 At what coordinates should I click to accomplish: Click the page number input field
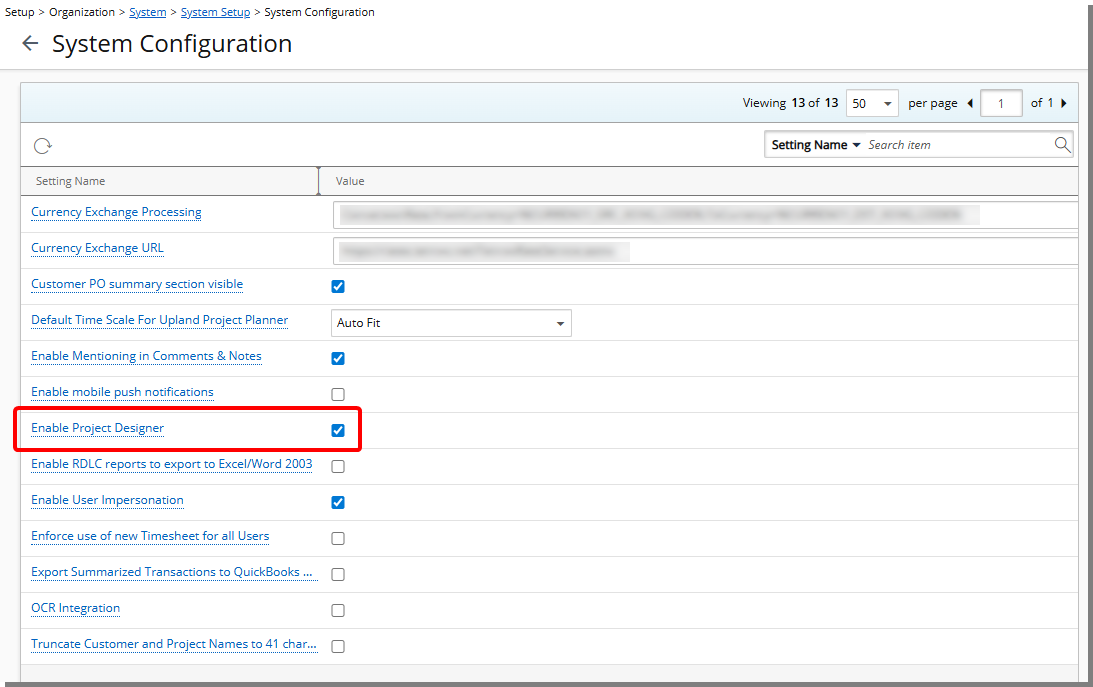point(1001,102)
